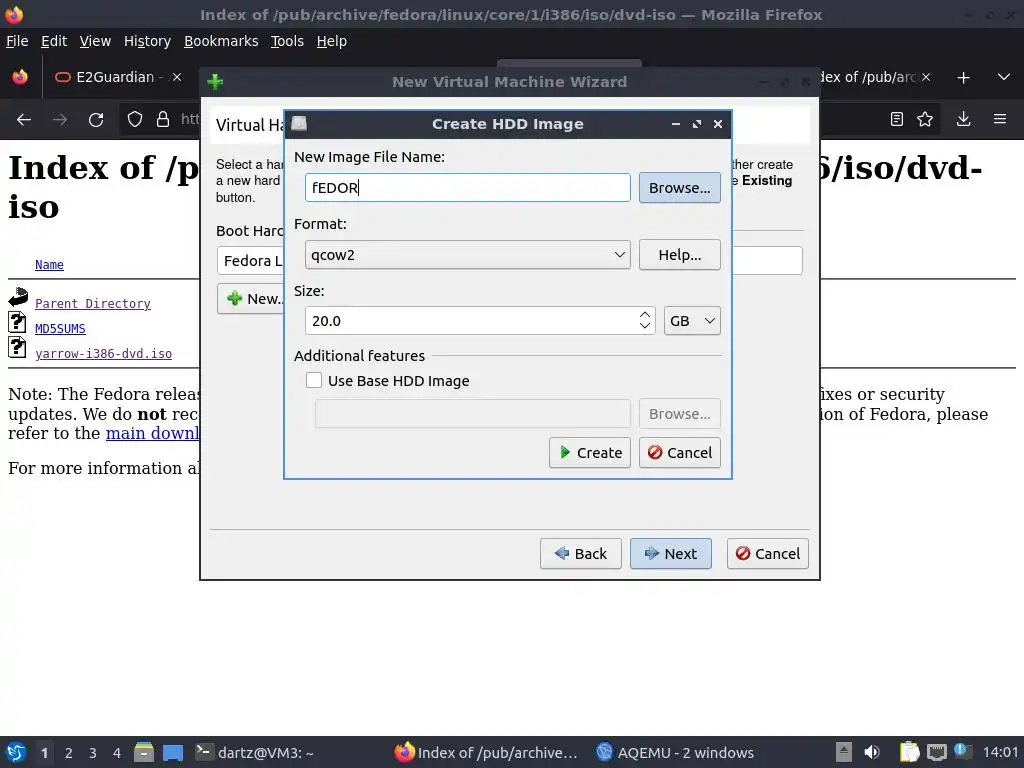This screenshot has height=768, width=1024.
Task: Open the Help menu in Firefox
Action: point(332,41)
